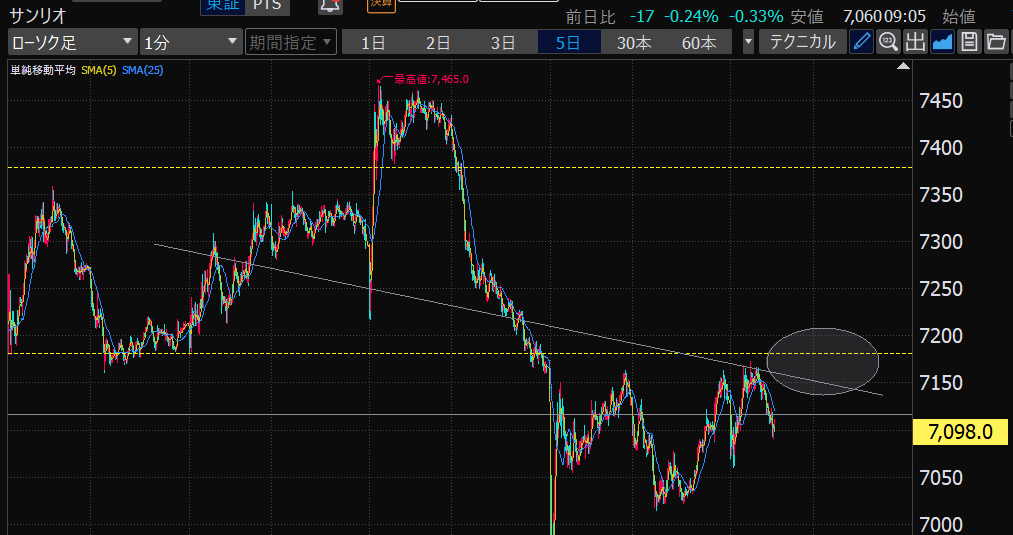Select the pencil drawing tool icon
The height and width of the screenshot is (535, 1013).
(x=861, y=42)
